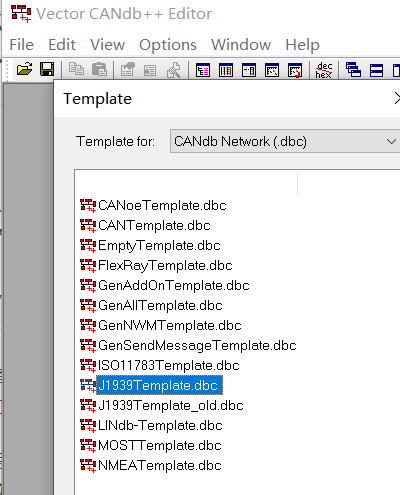The width and height of the screenshot is (400, 495).
Task: Open the view icon showing a pink tree
Action: pos(203,70)
